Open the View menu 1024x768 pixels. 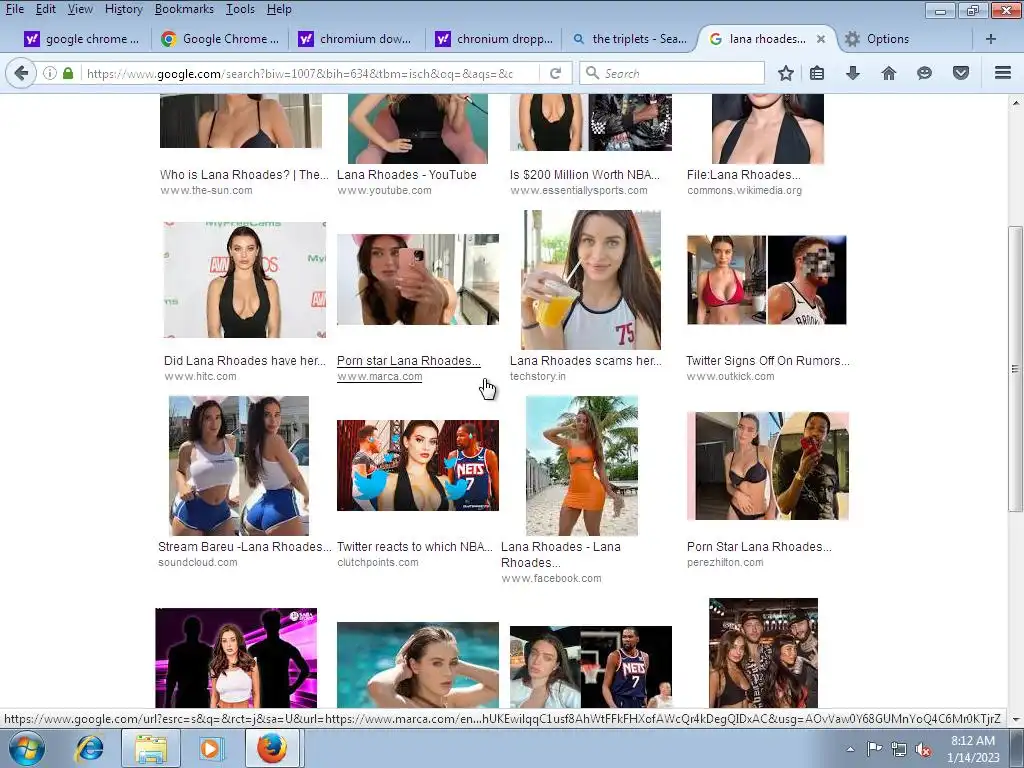coord(80,9)
